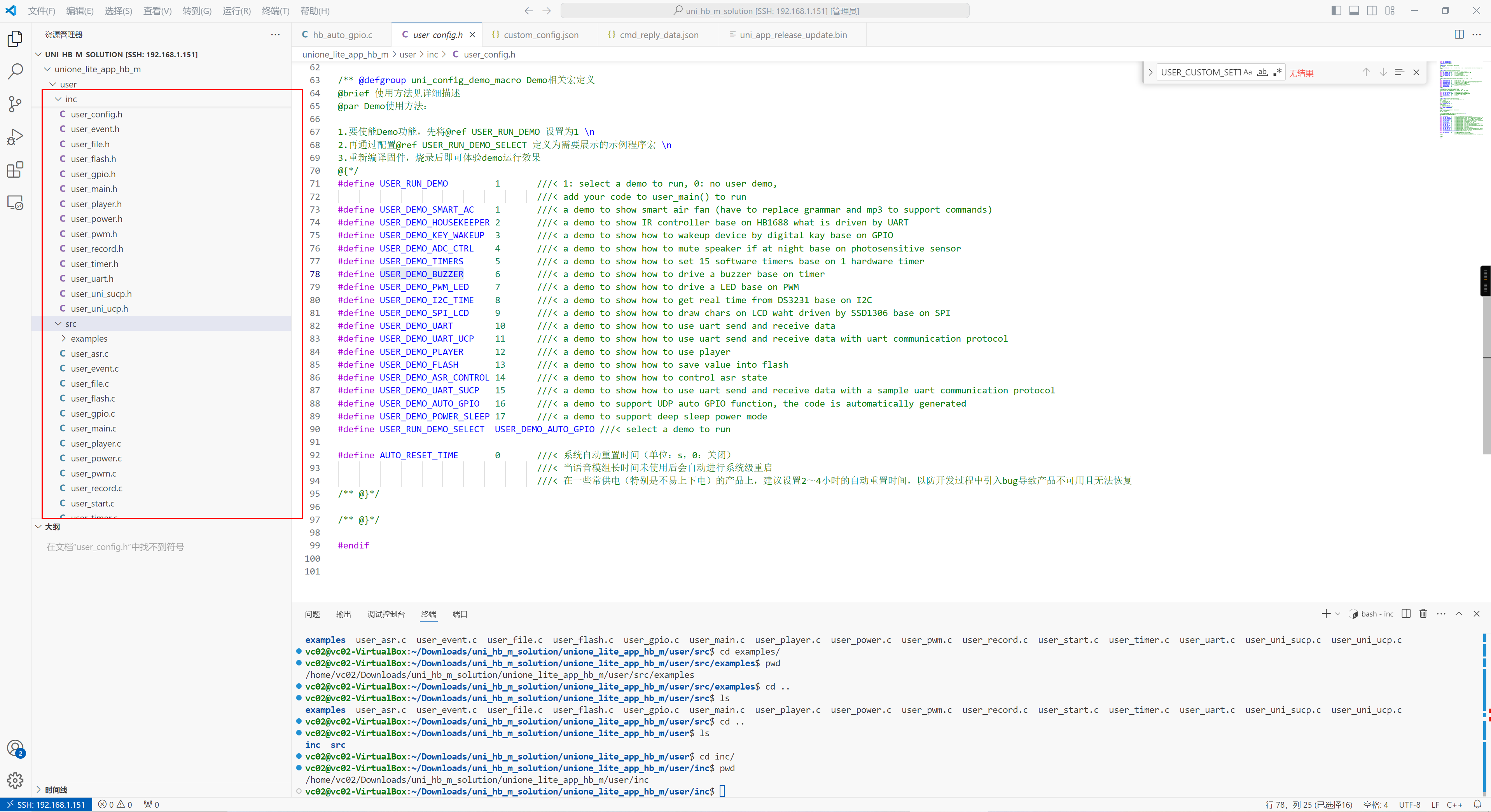The width and height of the screenshot is (1491, 812).
Task: Expand the 时间线 timeline section
Action: [x=38, y=789]
